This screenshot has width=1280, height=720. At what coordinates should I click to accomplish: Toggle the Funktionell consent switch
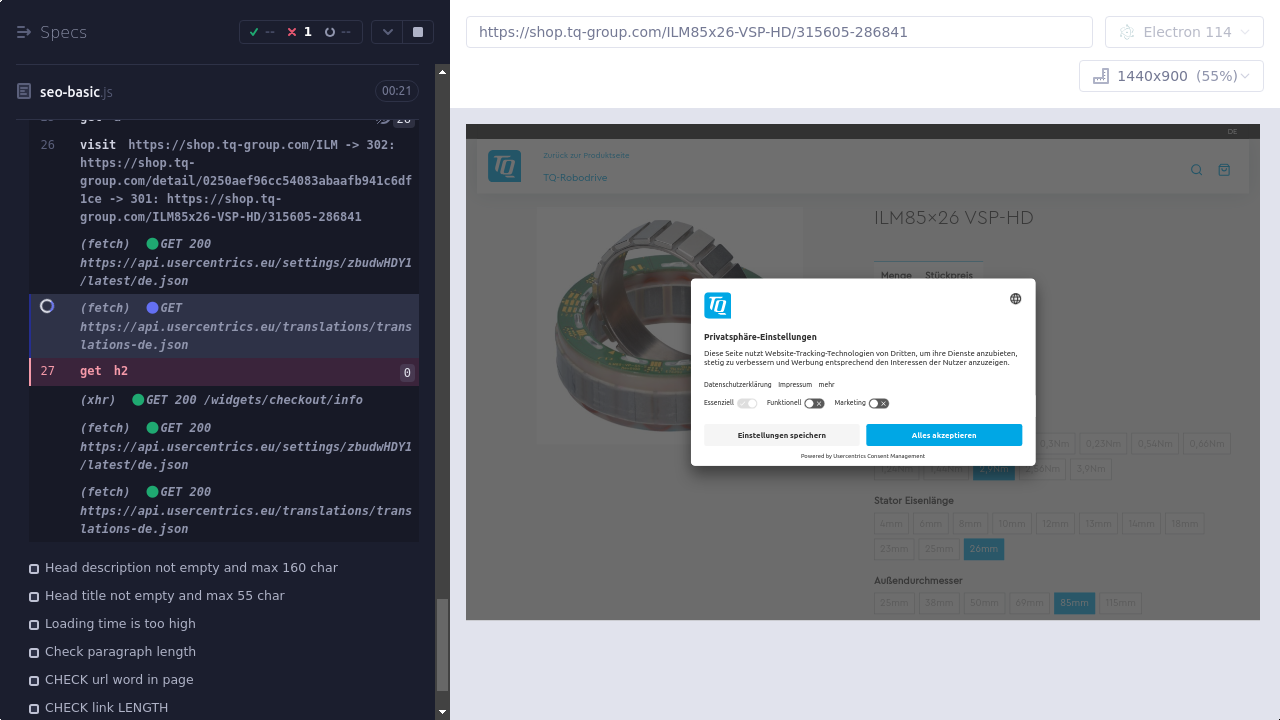[814, 403]
